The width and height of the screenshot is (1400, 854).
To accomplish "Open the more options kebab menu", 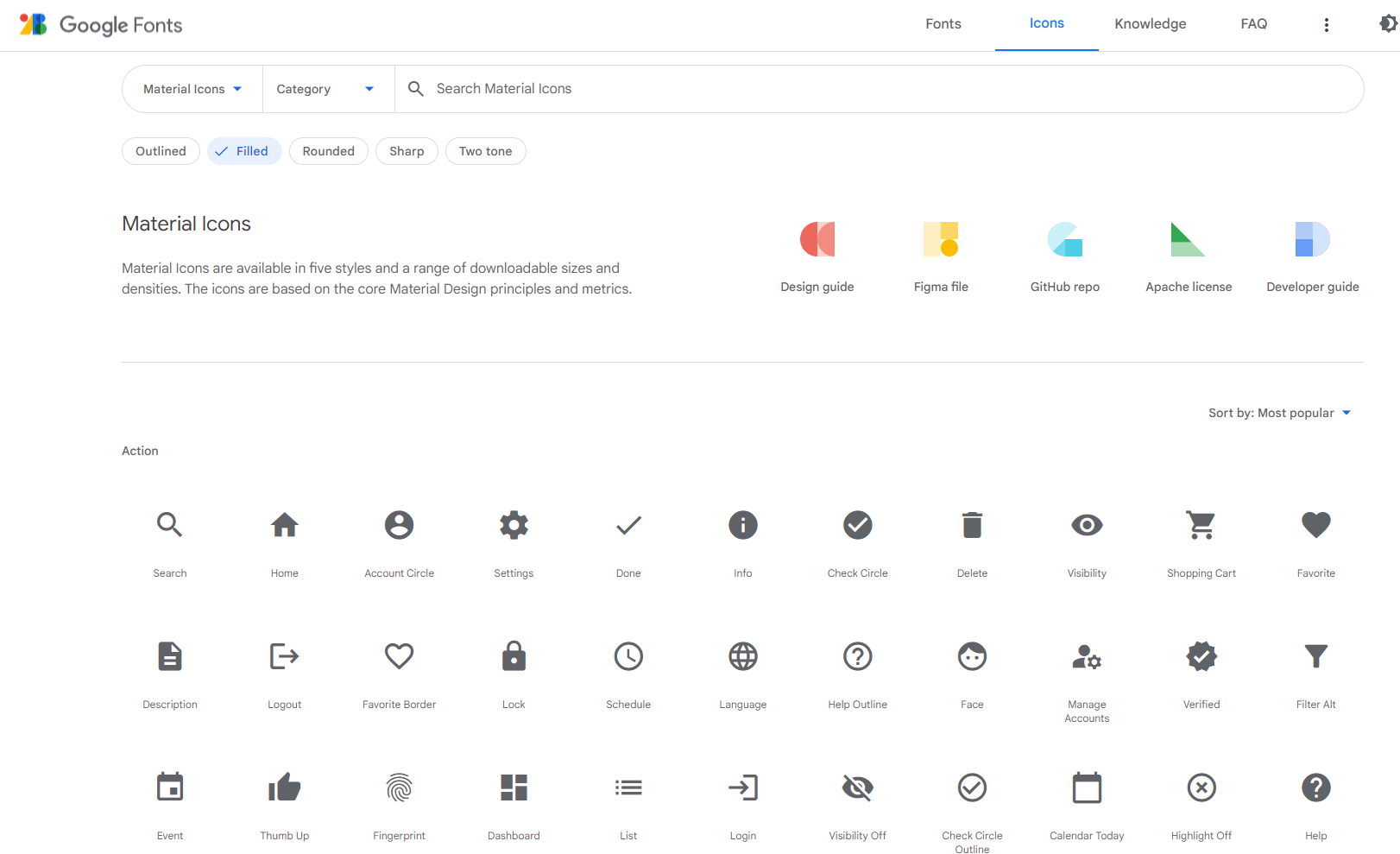I will click(1327, 25).
